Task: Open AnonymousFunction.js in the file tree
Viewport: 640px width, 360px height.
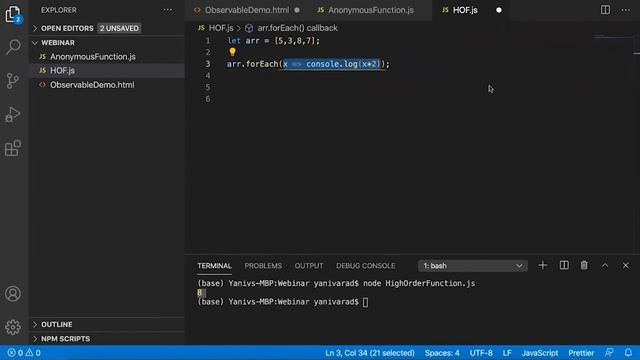Action: tap(93, 57)
